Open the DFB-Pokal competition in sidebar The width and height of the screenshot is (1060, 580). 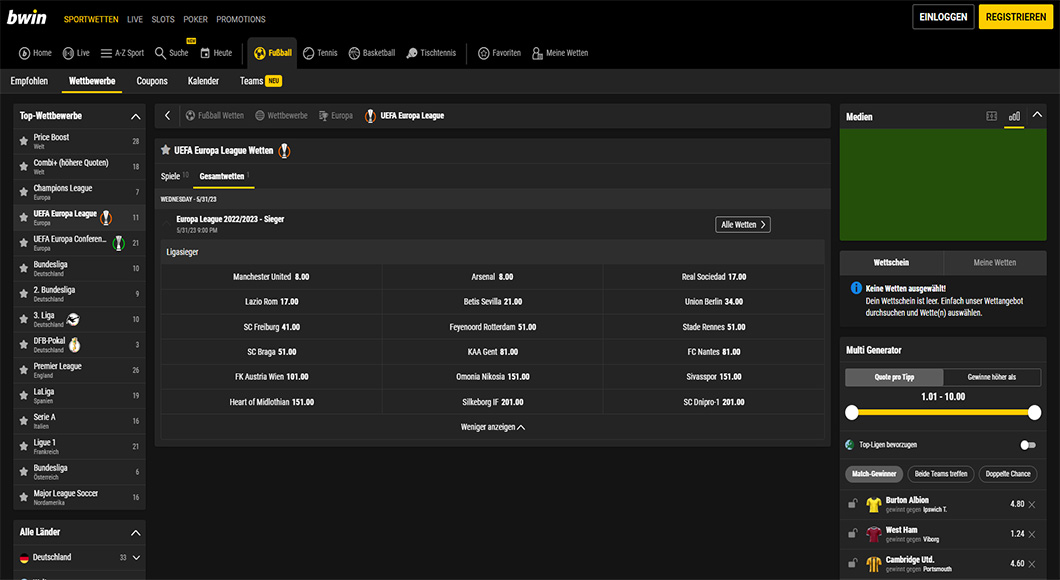coord(79,345)
